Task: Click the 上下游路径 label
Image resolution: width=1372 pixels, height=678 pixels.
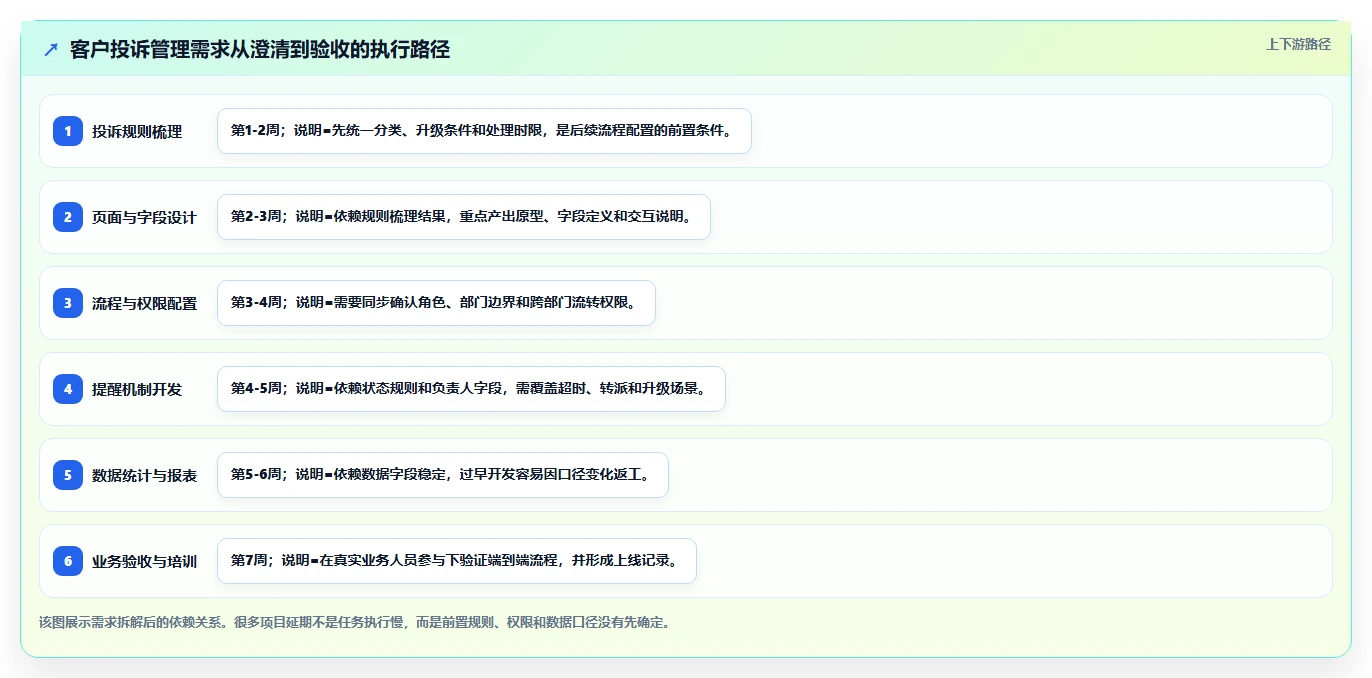Action: click(1298, 44)
